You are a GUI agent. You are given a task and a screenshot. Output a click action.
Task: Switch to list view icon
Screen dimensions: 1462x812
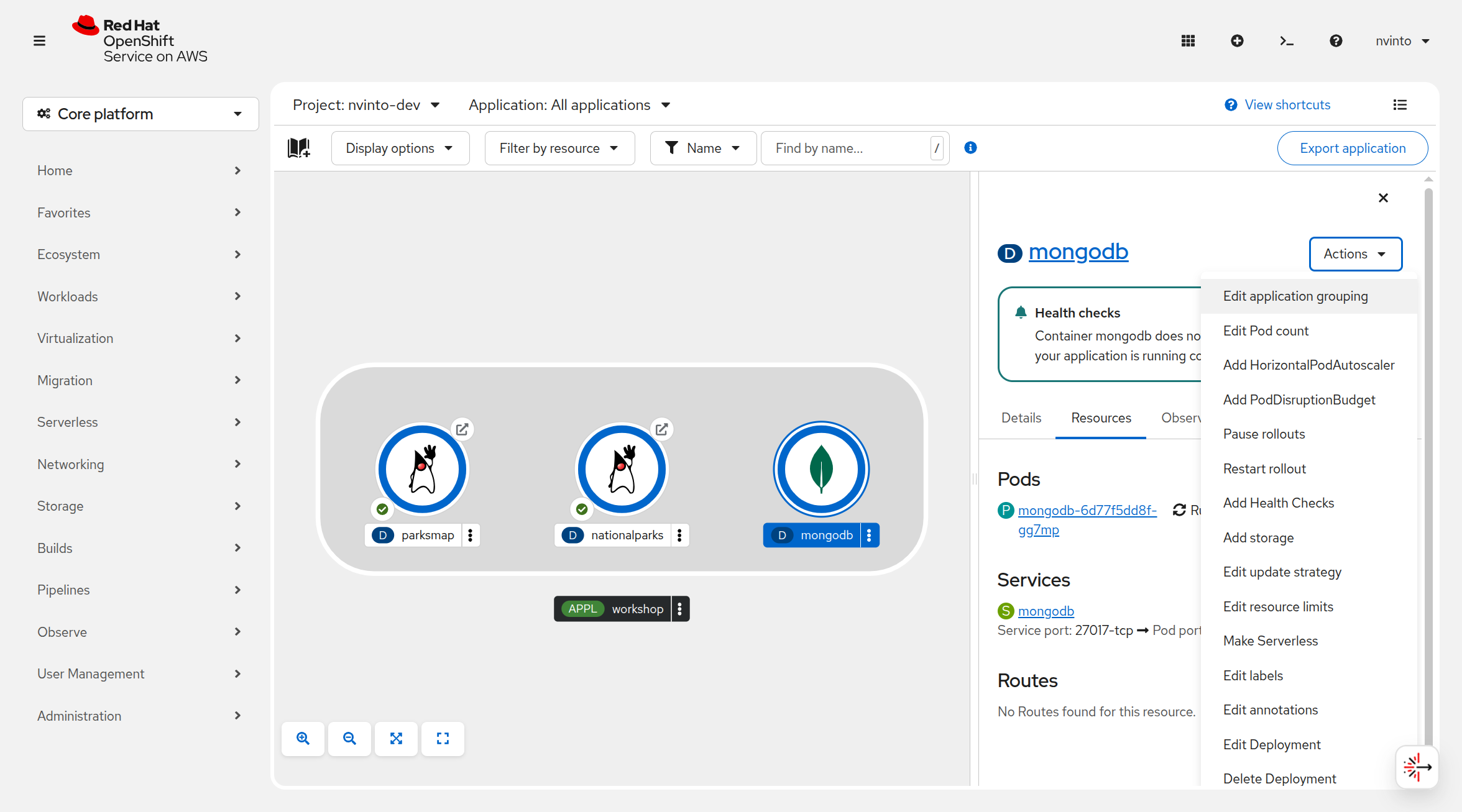1400,105
